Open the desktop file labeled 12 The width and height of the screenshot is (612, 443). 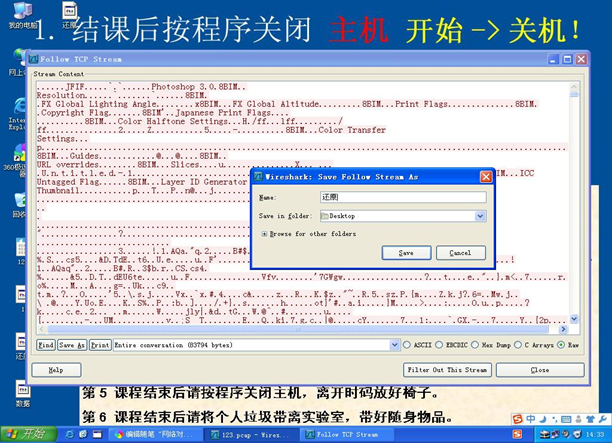point(20,252)
